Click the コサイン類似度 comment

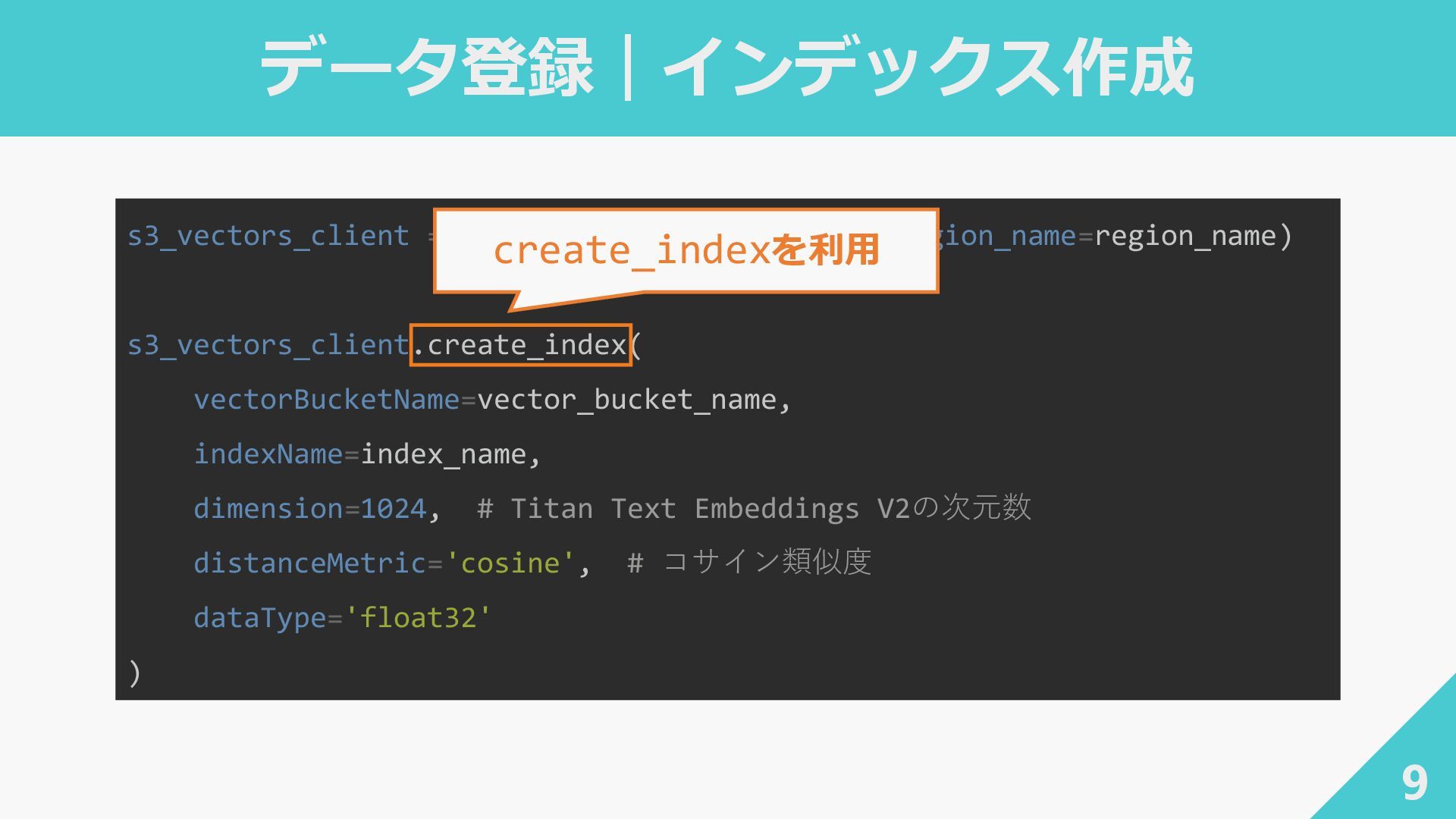750,563
